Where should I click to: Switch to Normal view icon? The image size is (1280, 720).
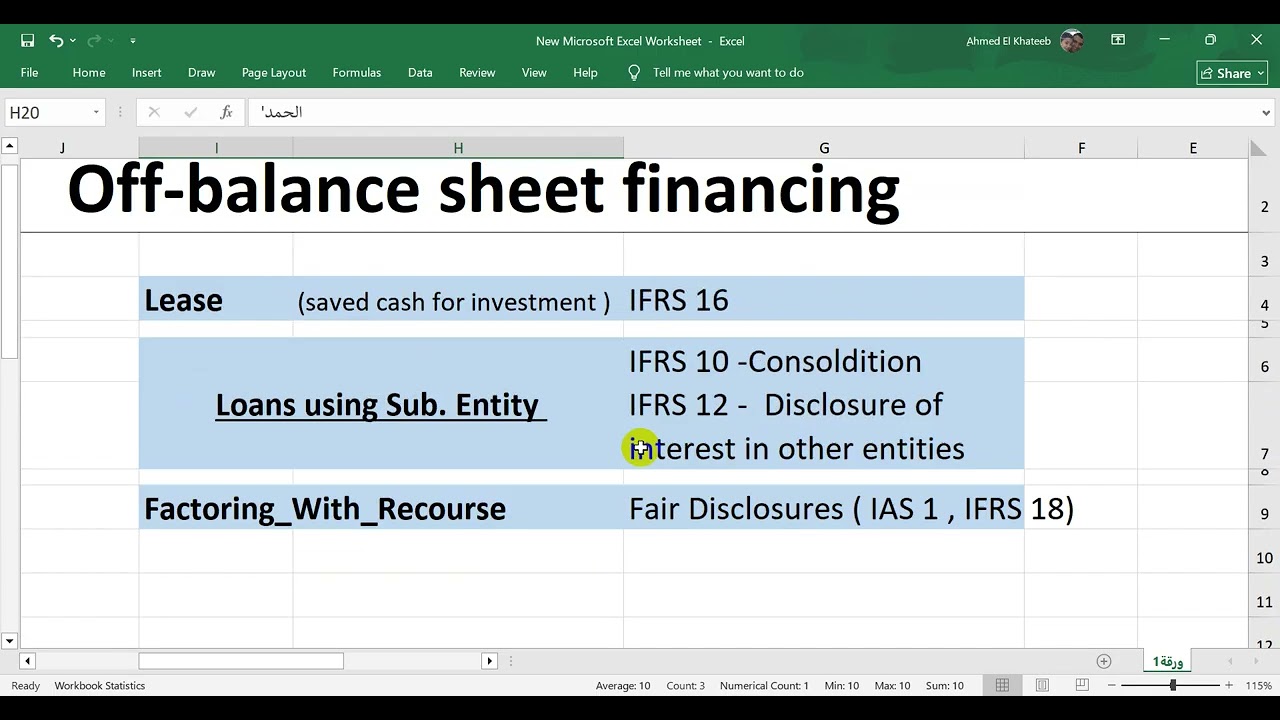click(1002, 685)
